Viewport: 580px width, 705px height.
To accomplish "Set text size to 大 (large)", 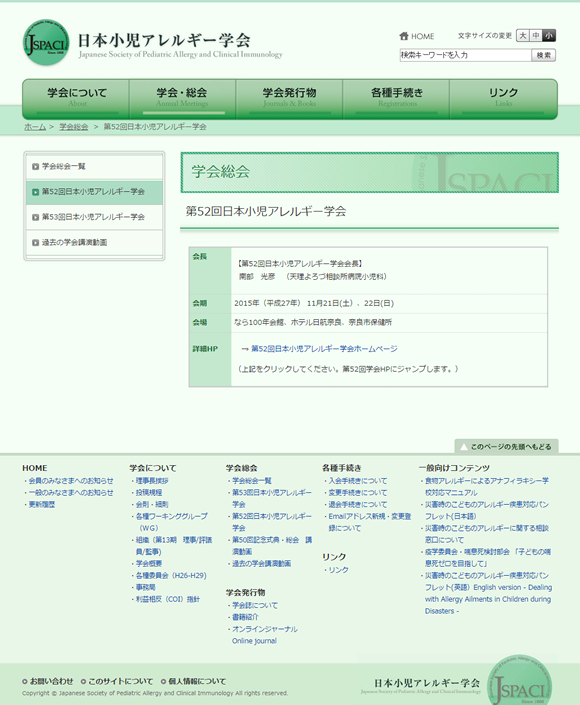I will (x=522, y=36).
